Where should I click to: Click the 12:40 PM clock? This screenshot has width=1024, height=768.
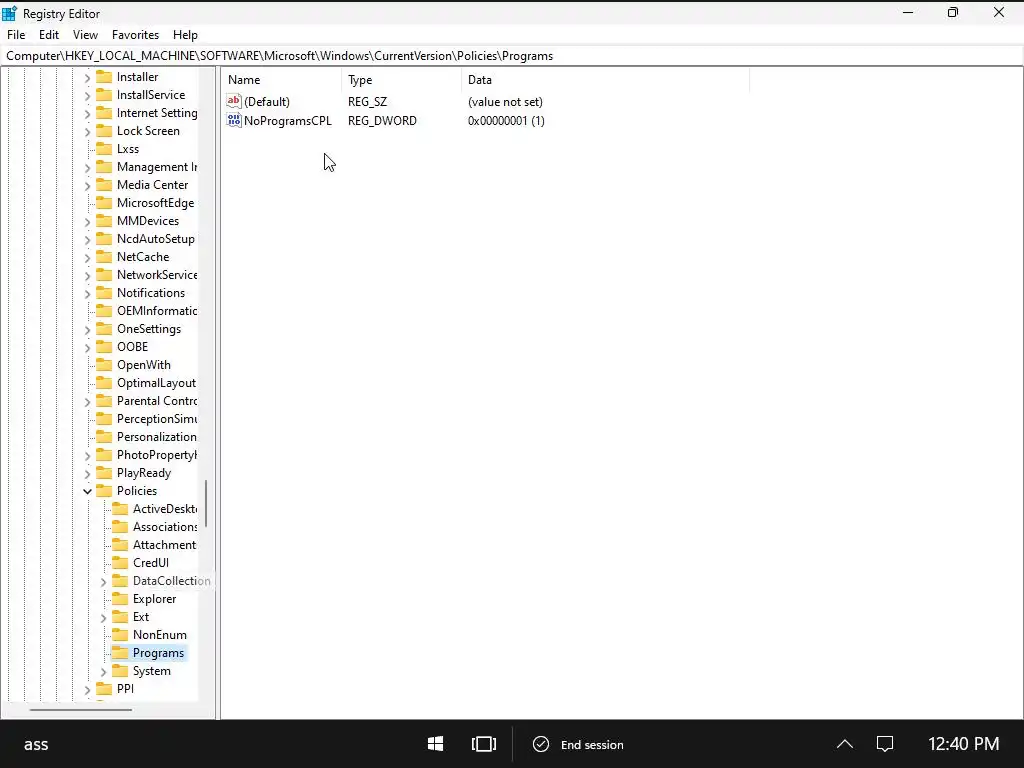coord(963,744)
